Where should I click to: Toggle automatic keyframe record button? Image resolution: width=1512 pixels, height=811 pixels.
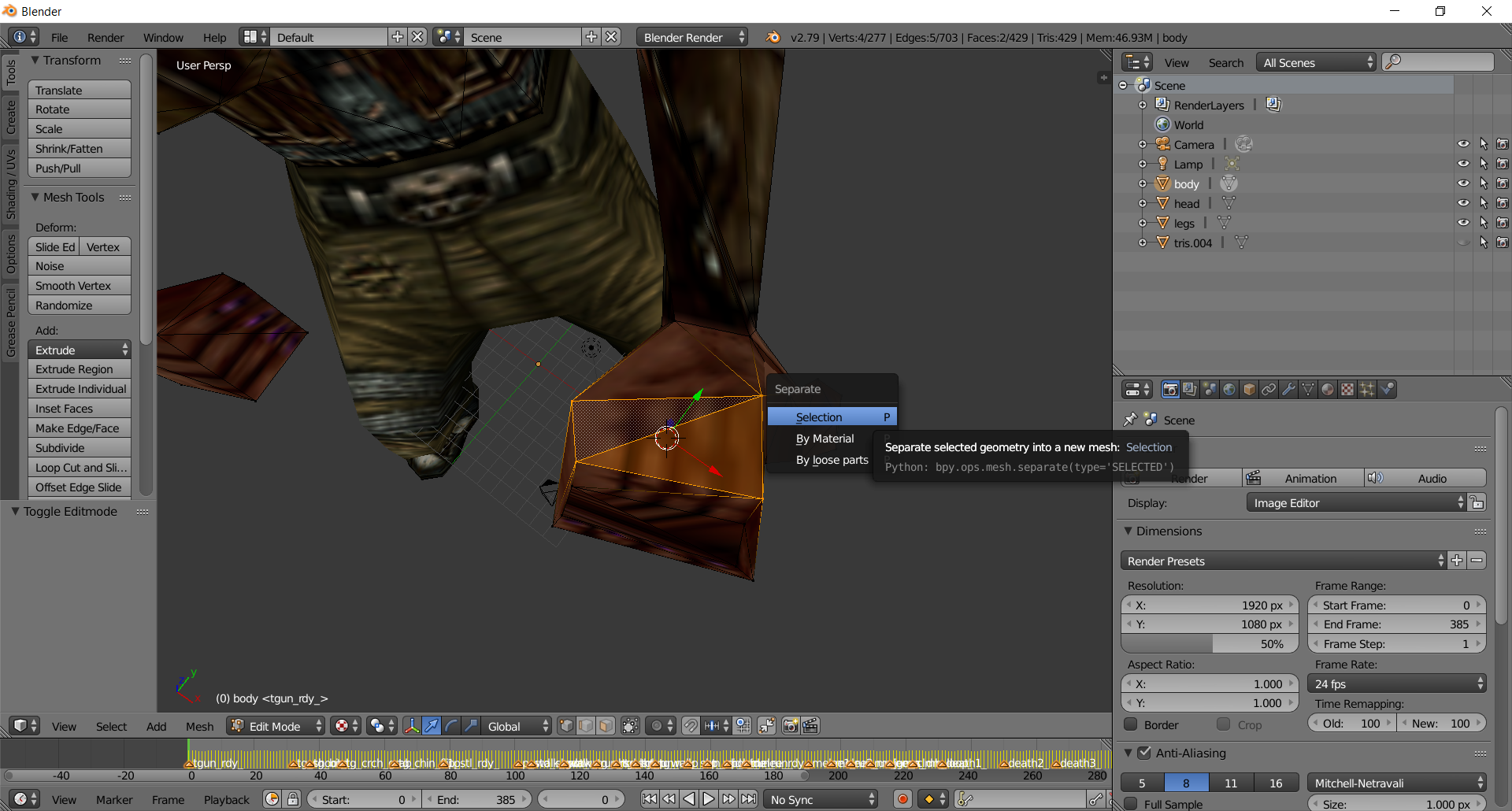pos(902,799)
